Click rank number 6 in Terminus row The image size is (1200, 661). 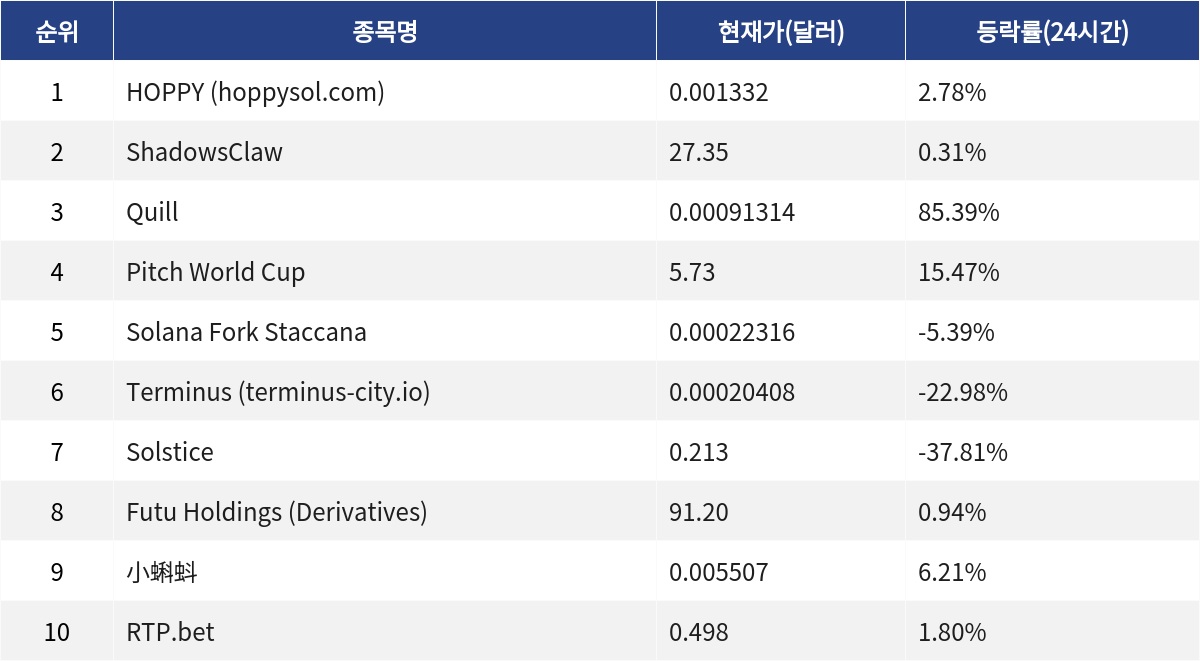57,393
